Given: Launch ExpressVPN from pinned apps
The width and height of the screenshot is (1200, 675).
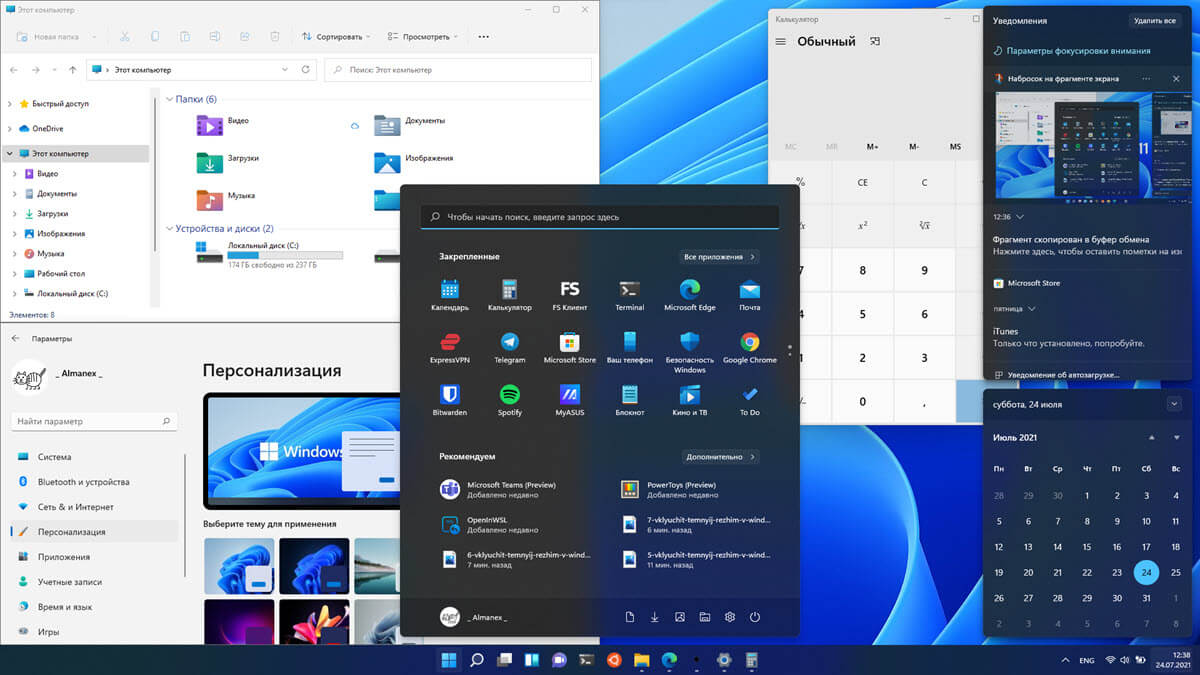Looking at the screenshot, I should coord(449,347).
